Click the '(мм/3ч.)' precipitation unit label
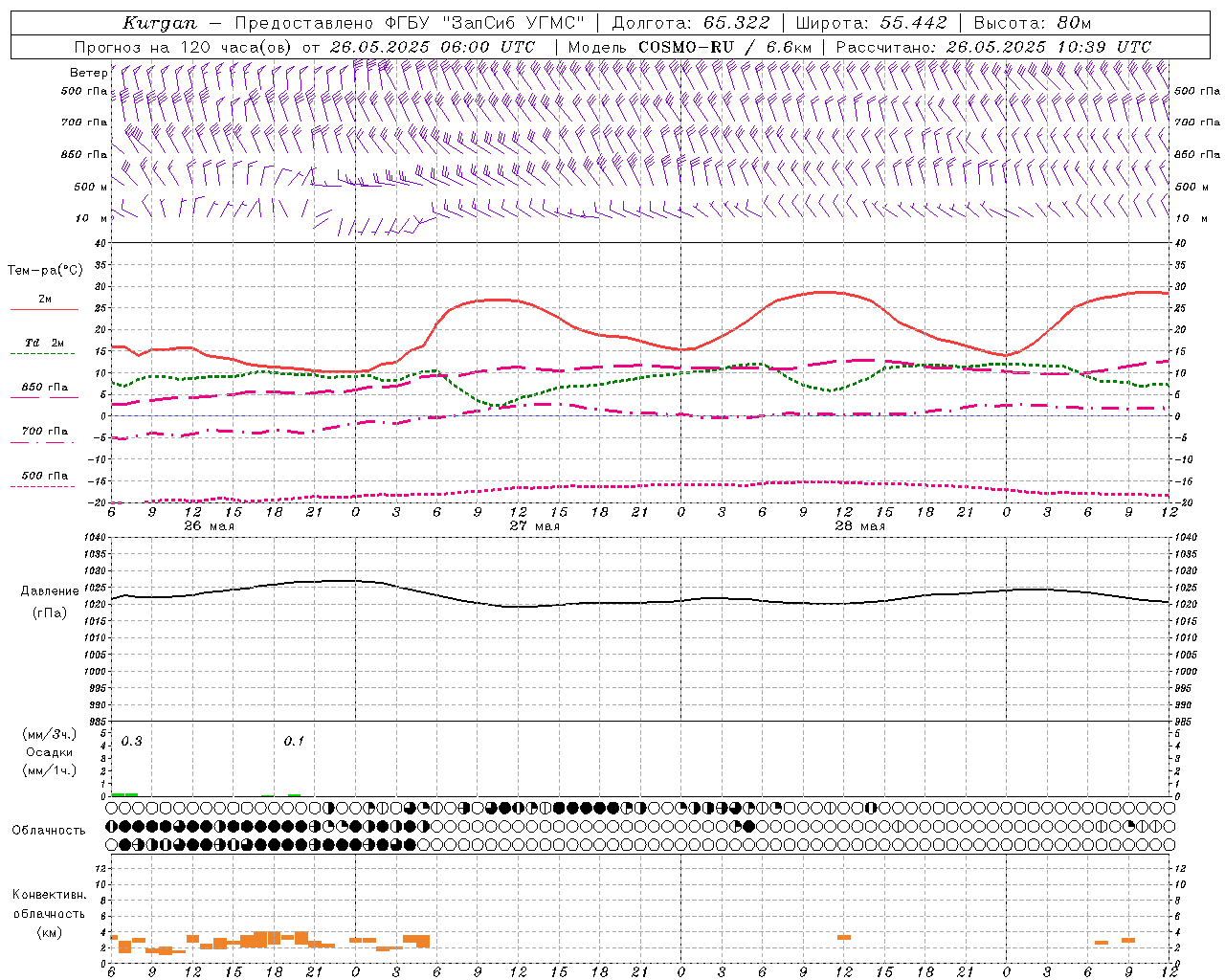 click(50, 734)
